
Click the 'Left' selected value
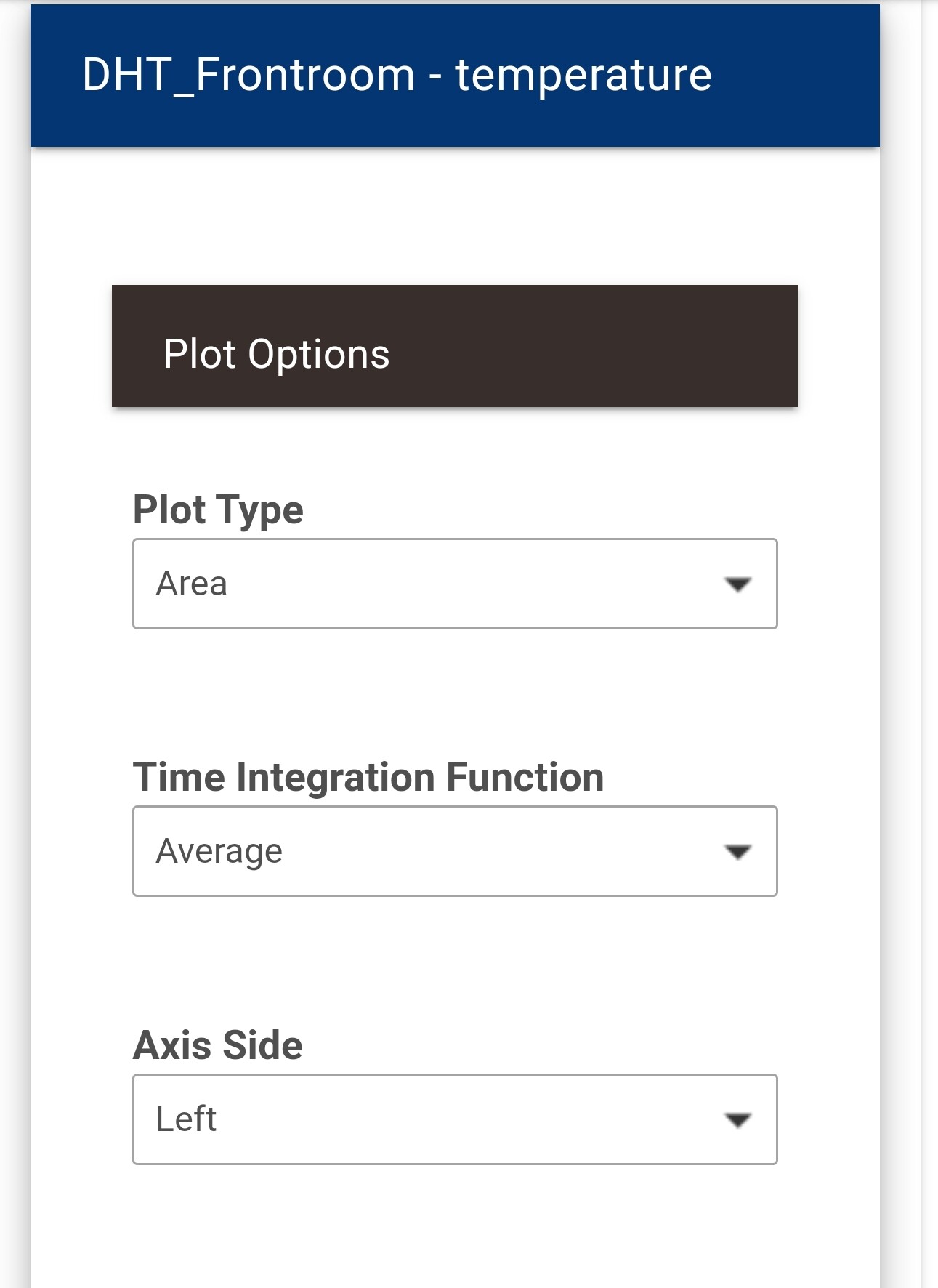(x=187, y=1119)
